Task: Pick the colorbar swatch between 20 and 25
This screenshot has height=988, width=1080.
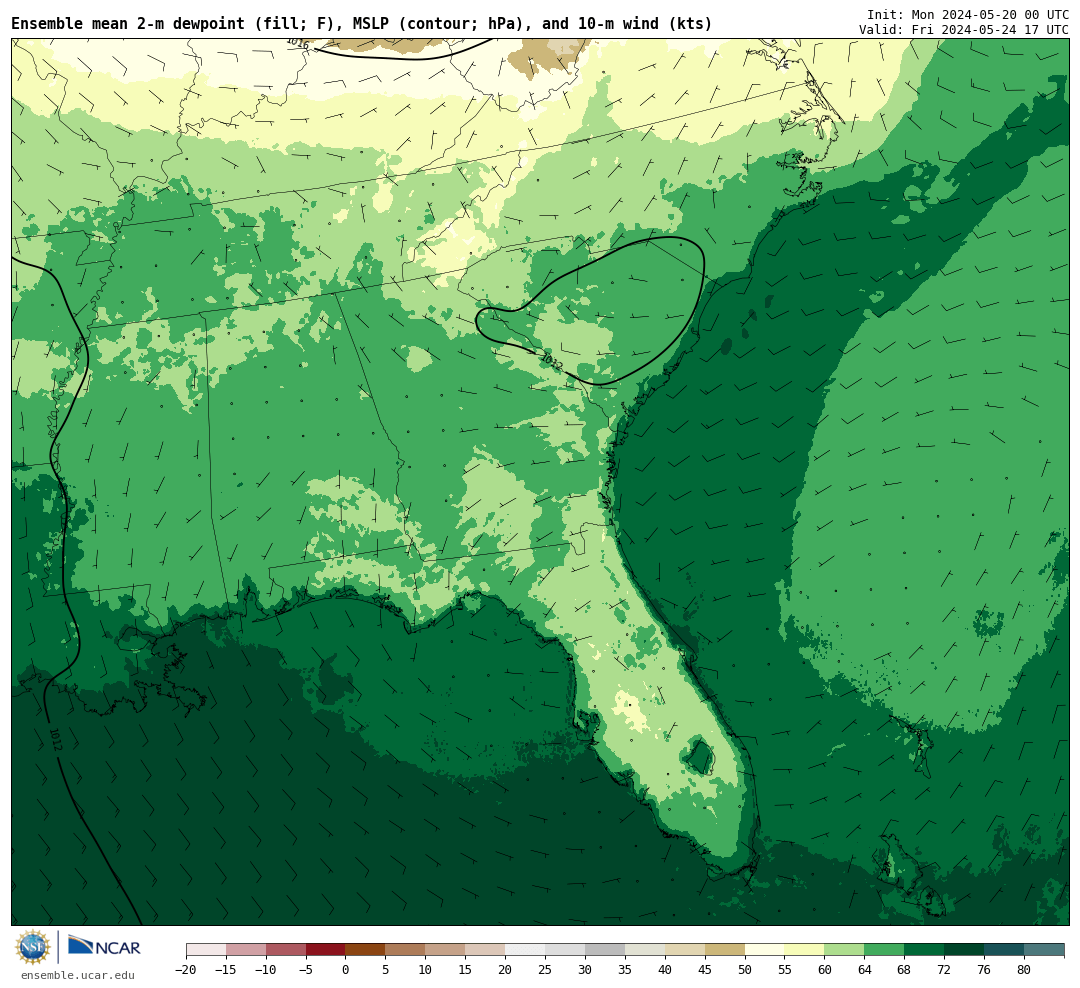Action: pyautogui.click(x=525, y=950)
